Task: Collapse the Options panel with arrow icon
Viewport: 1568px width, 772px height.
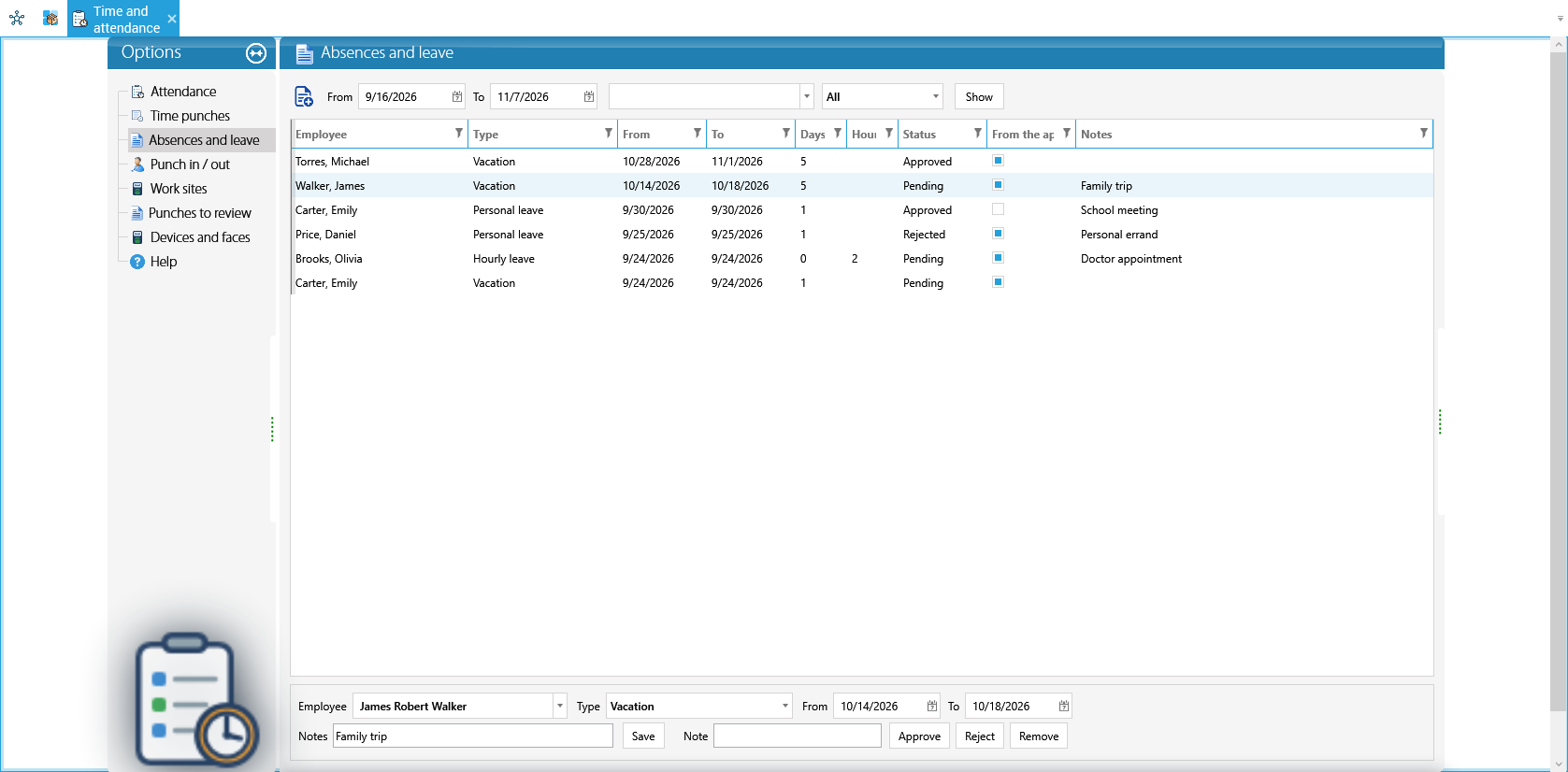Action: [256, 53]
